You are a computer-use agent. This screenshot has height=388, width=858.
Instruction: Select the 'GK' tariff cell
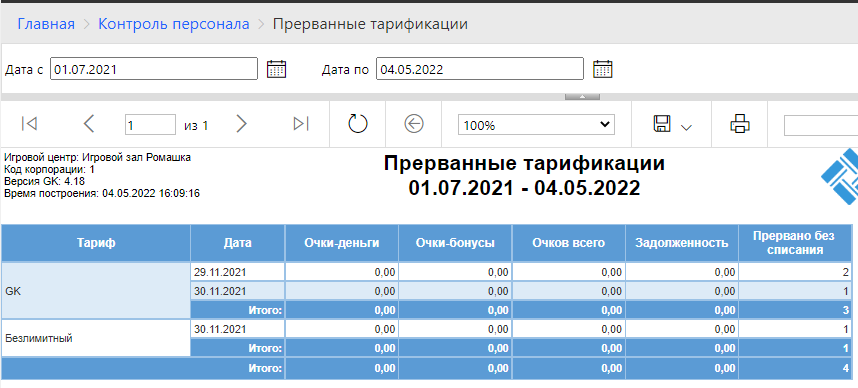(x=96, y=291)
